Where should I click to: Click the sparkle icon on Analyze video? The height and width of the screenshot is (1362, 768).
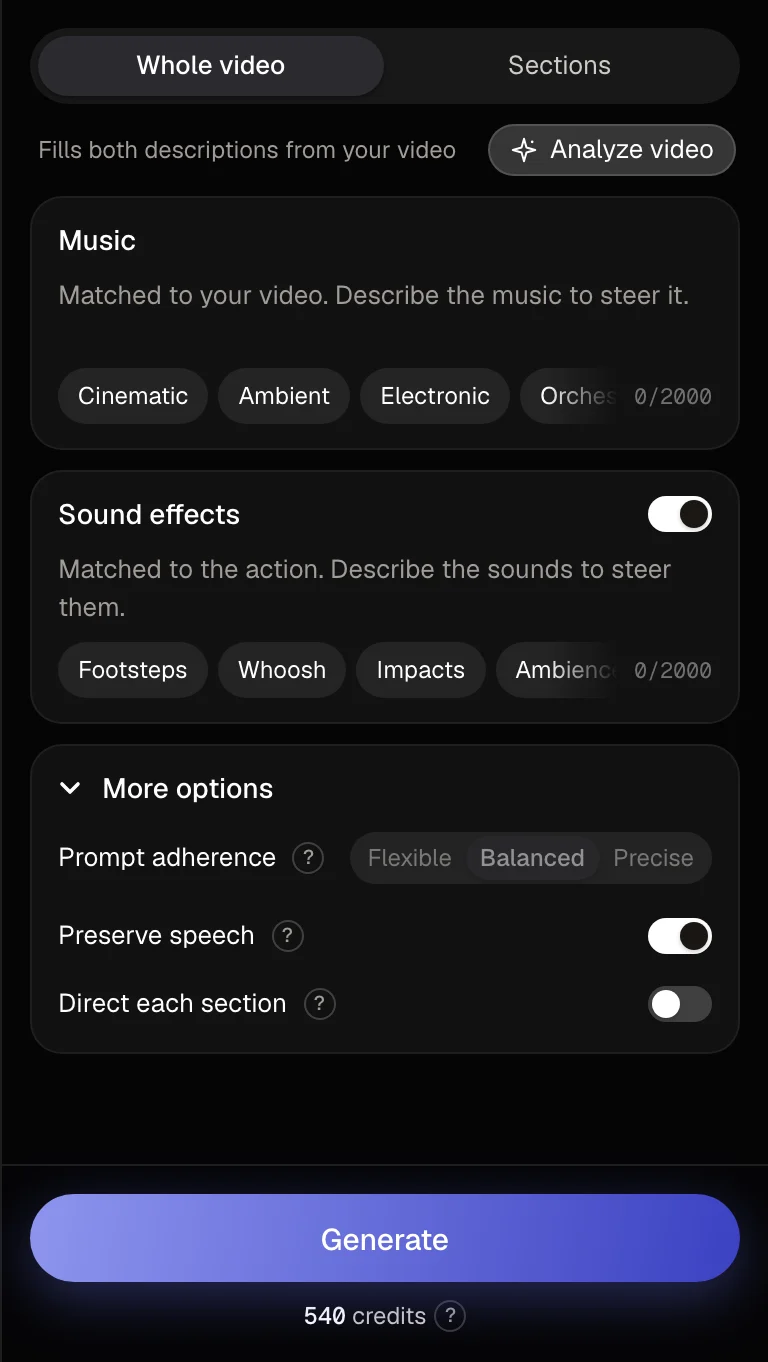(x=524, y=150)
